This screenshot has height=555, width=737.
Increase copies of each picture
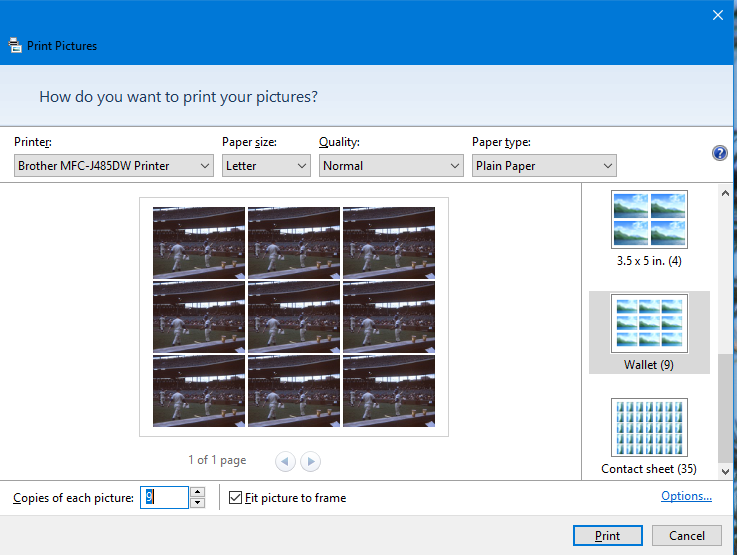[x=197, y=492]
